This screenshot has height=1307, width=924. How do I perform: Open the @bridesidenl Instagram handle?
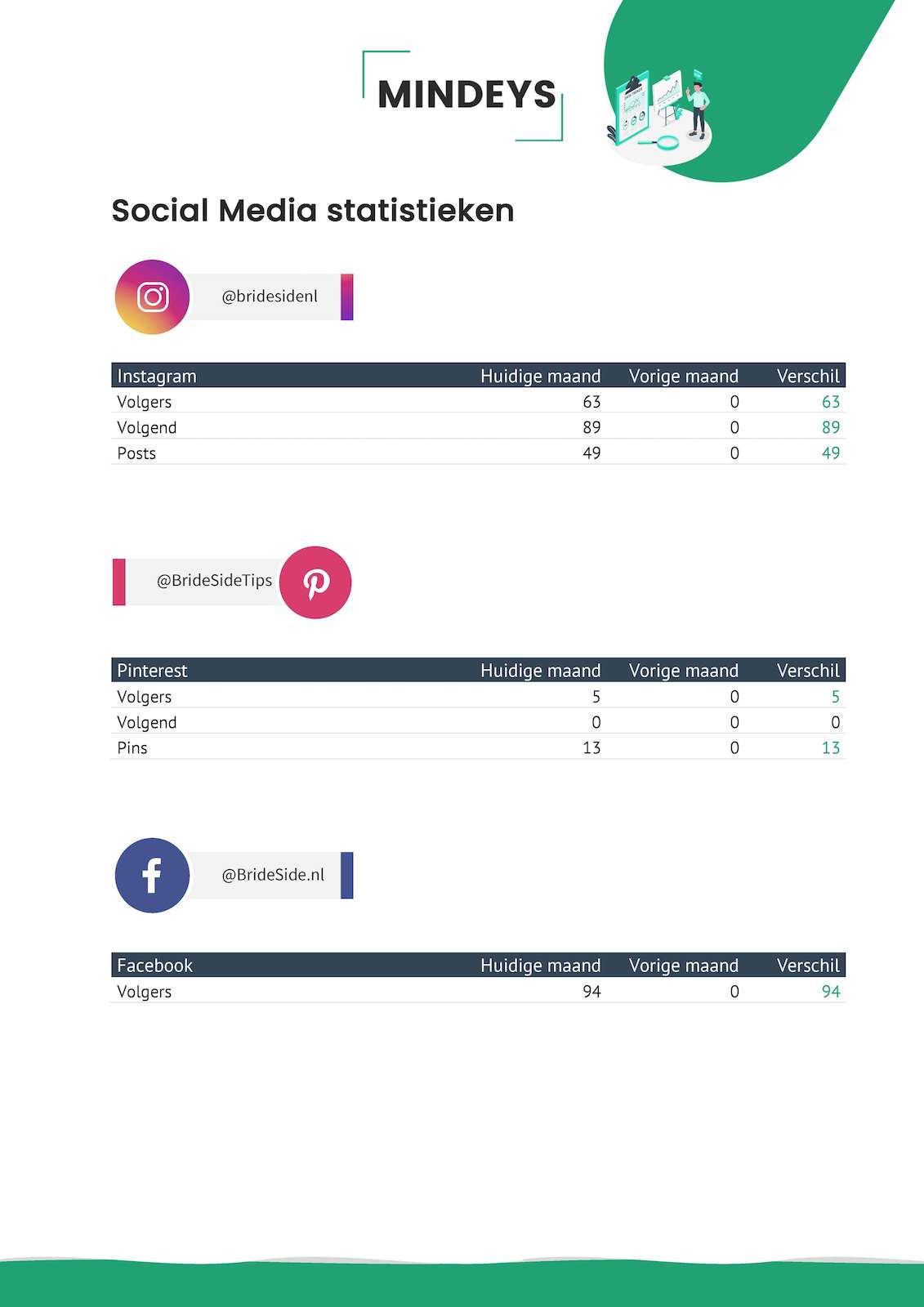click(270, 297)
